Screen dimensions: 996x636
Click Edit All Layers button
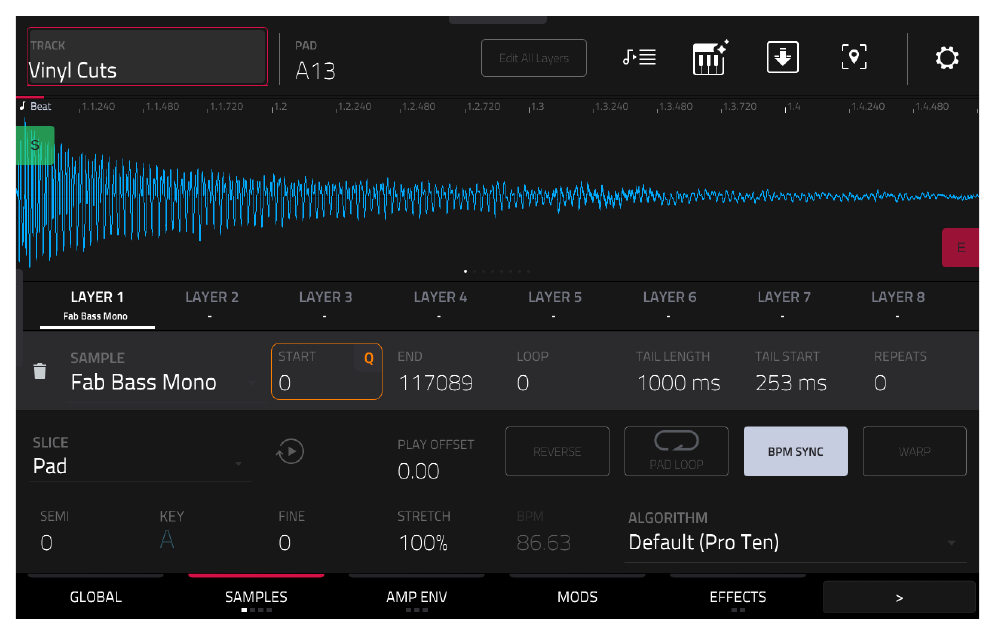click(534, 58)
